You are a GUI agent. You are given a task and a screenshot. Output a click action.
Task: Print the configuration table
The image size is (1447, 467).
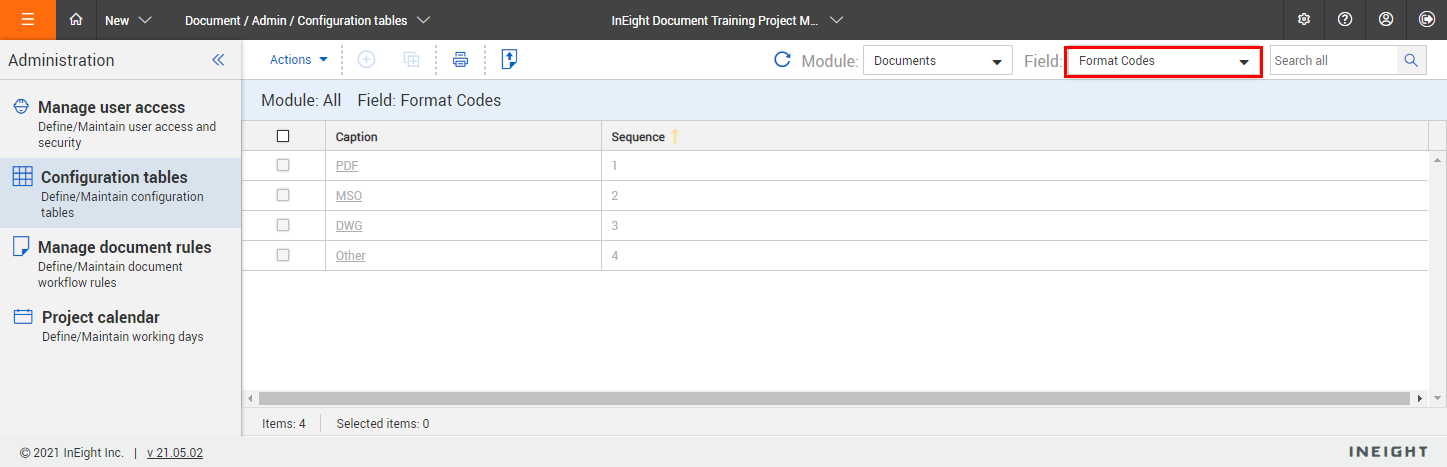(460, 60)
